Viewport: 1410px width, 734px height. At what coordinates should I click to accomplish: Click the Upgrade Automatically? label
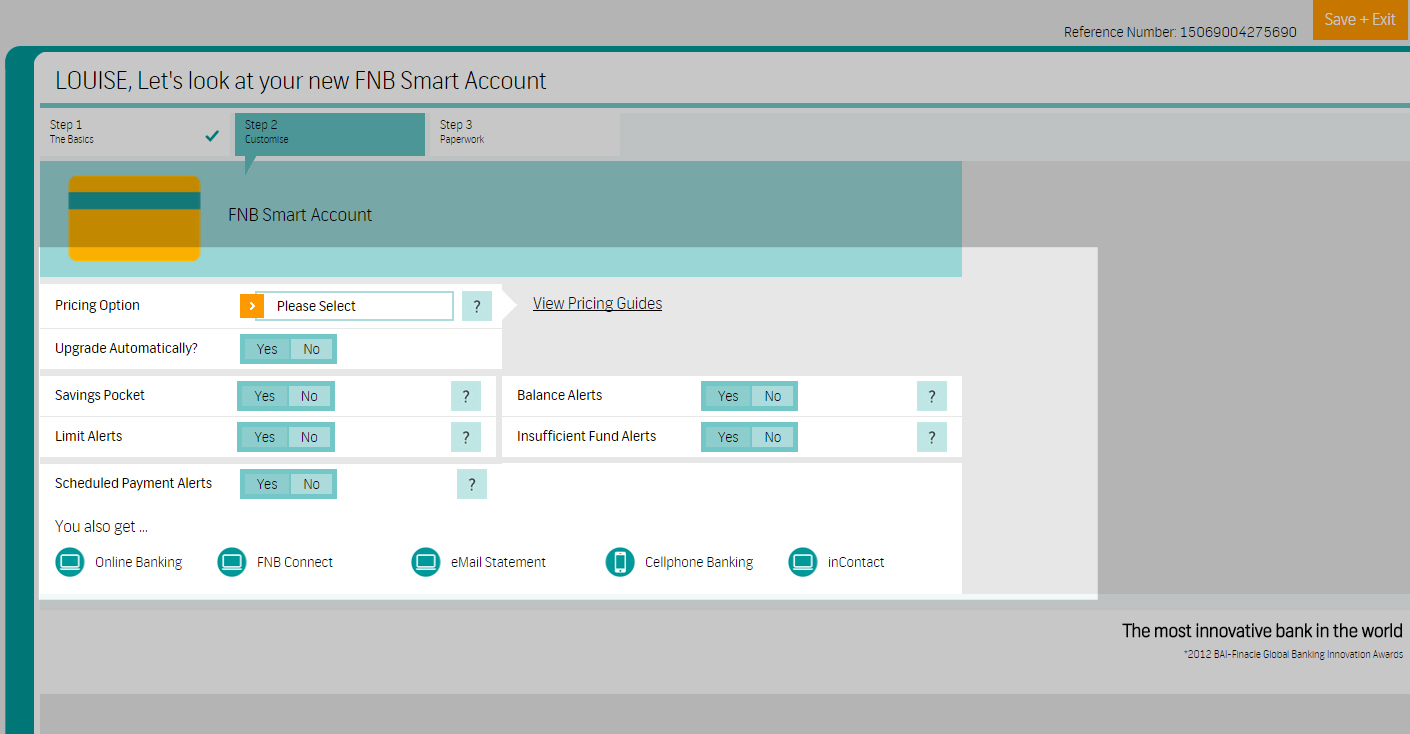point(126,348)
